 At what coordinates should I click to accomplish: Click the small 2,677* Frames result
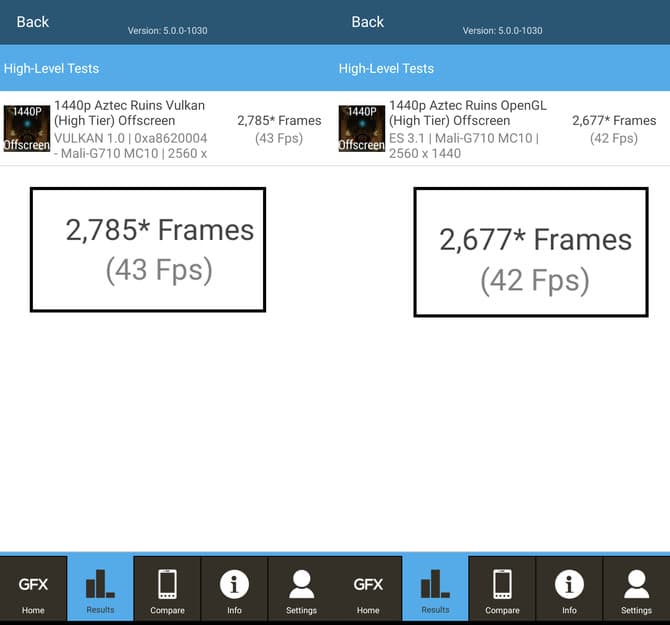click(x=614, y=120)
